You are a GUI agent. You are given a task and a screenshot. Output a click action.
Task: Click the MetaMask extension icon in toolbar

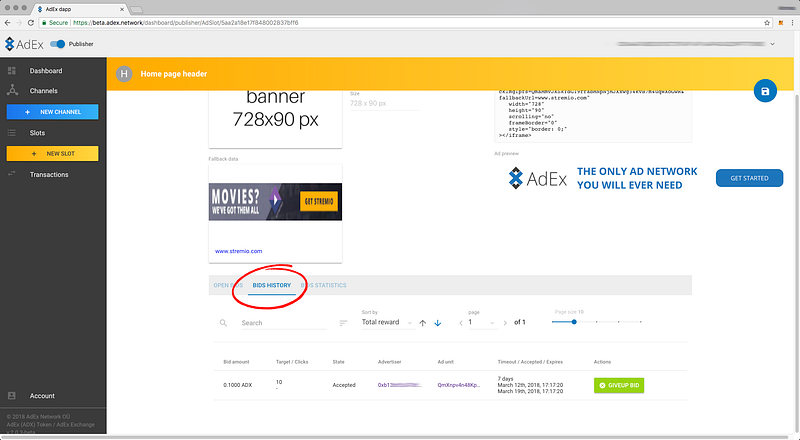tap(781, 22)
